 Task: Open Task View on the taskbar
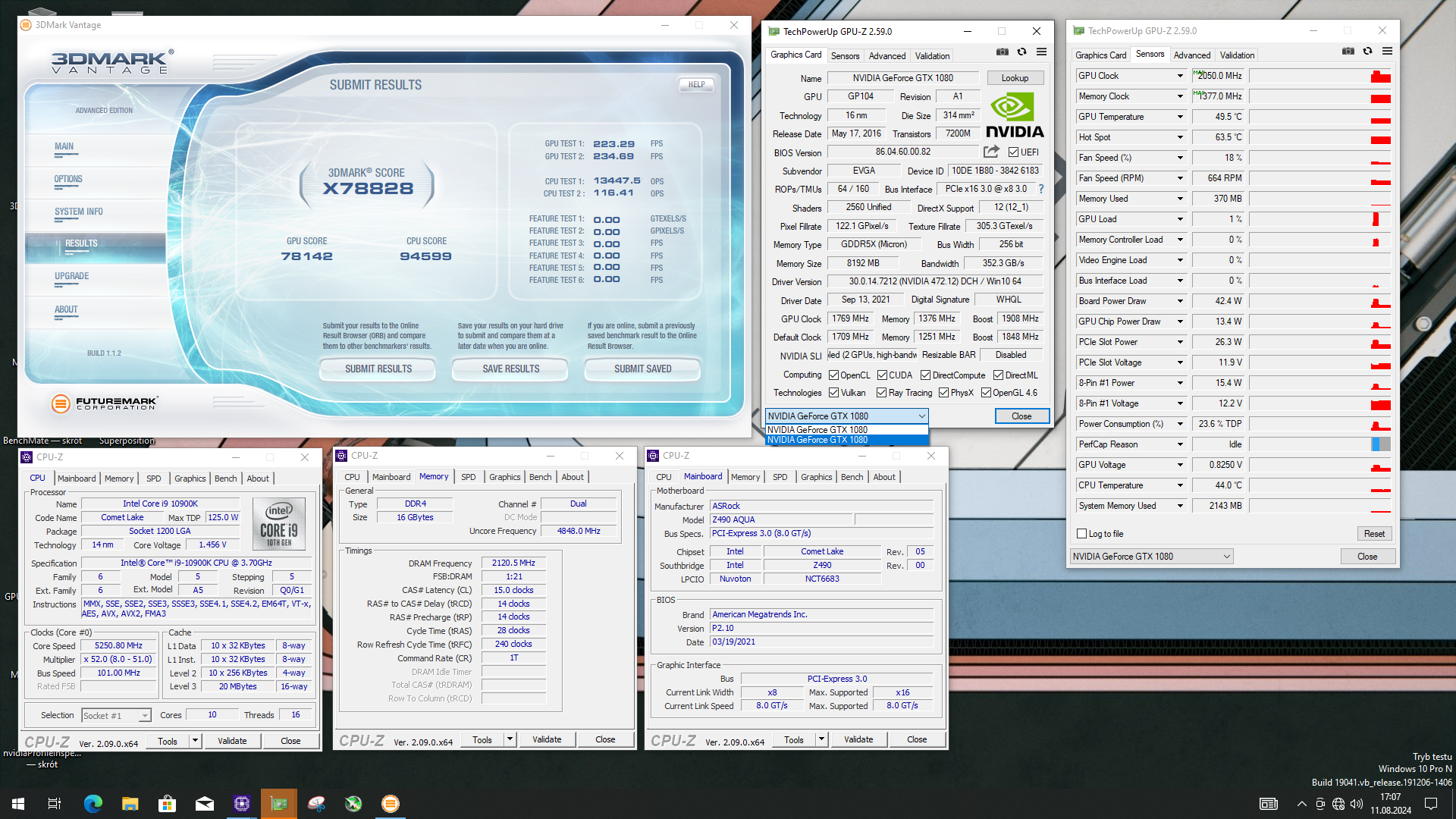coord(55,804)
